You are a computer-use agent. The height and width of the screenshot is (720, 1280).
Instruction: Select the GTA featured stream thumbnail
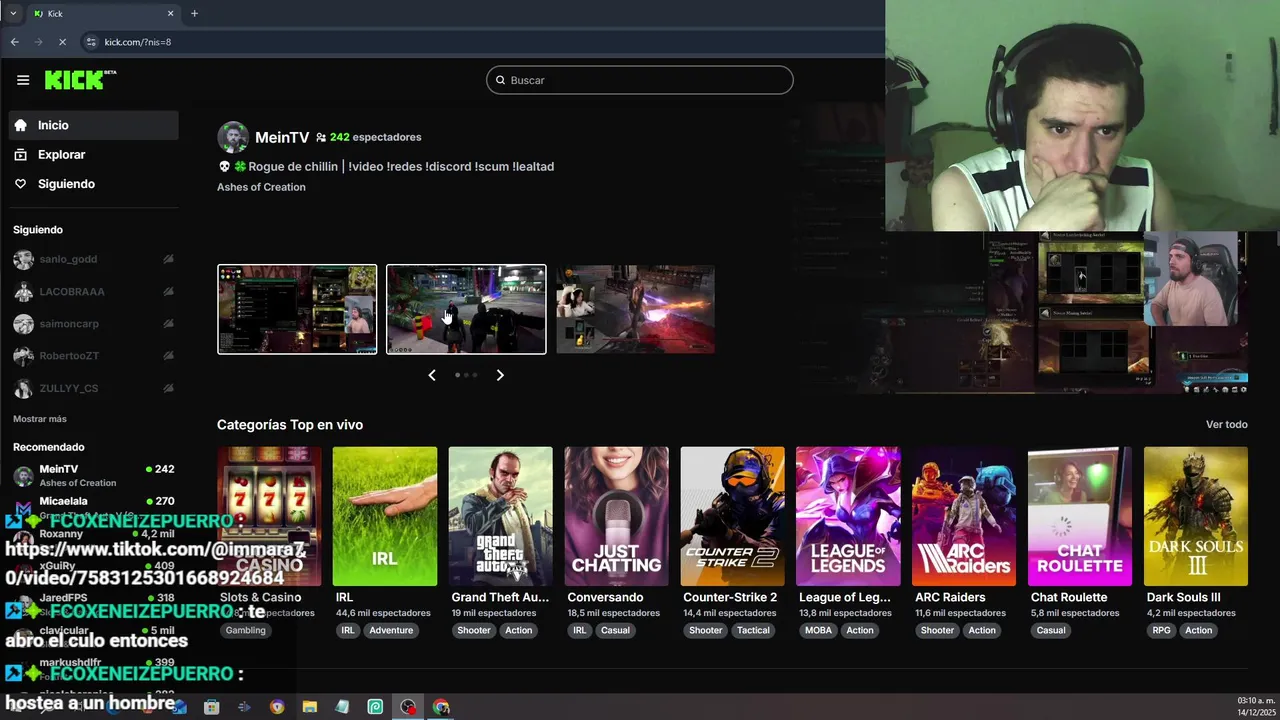click(x=466, y=309)
